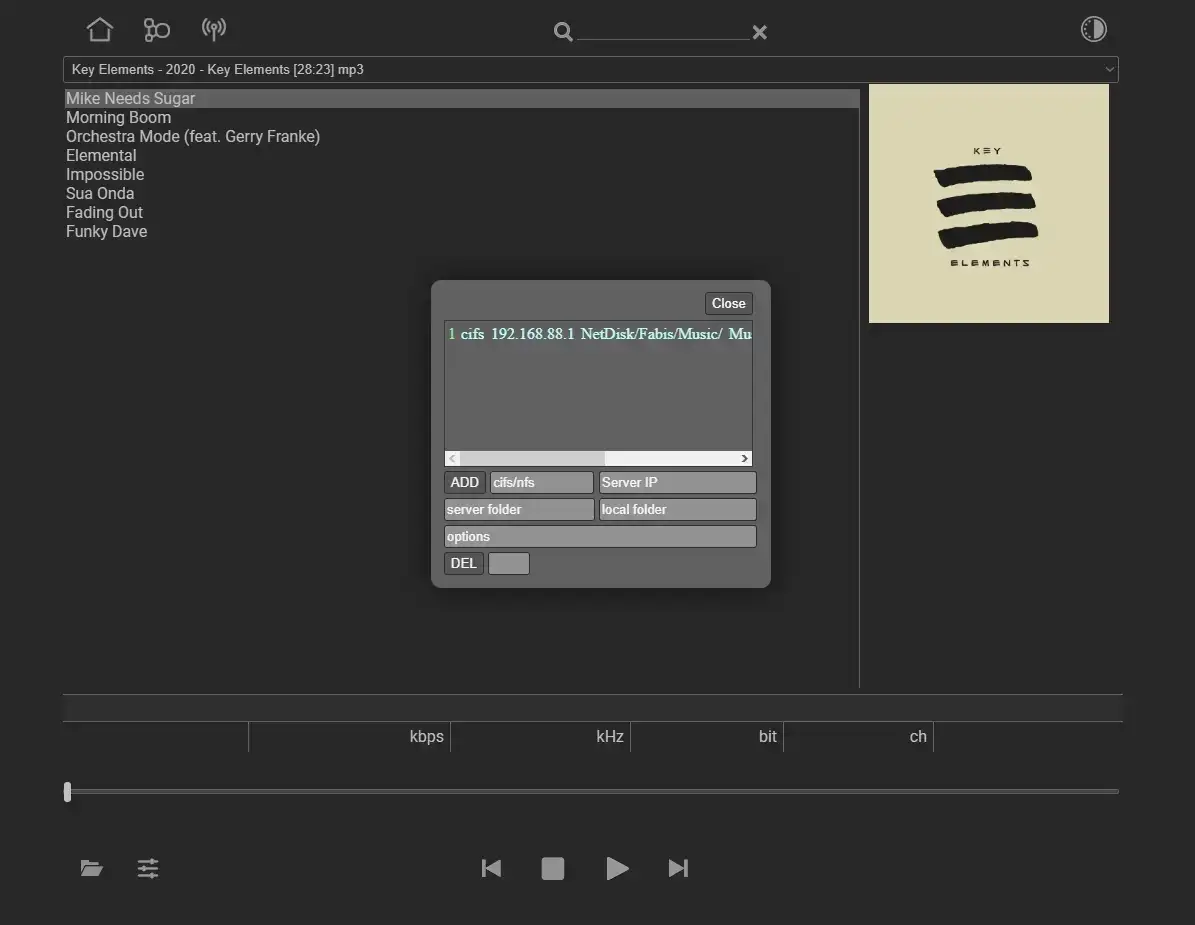
Task: Clear search with the X icon
Action: tap(760, 32)
